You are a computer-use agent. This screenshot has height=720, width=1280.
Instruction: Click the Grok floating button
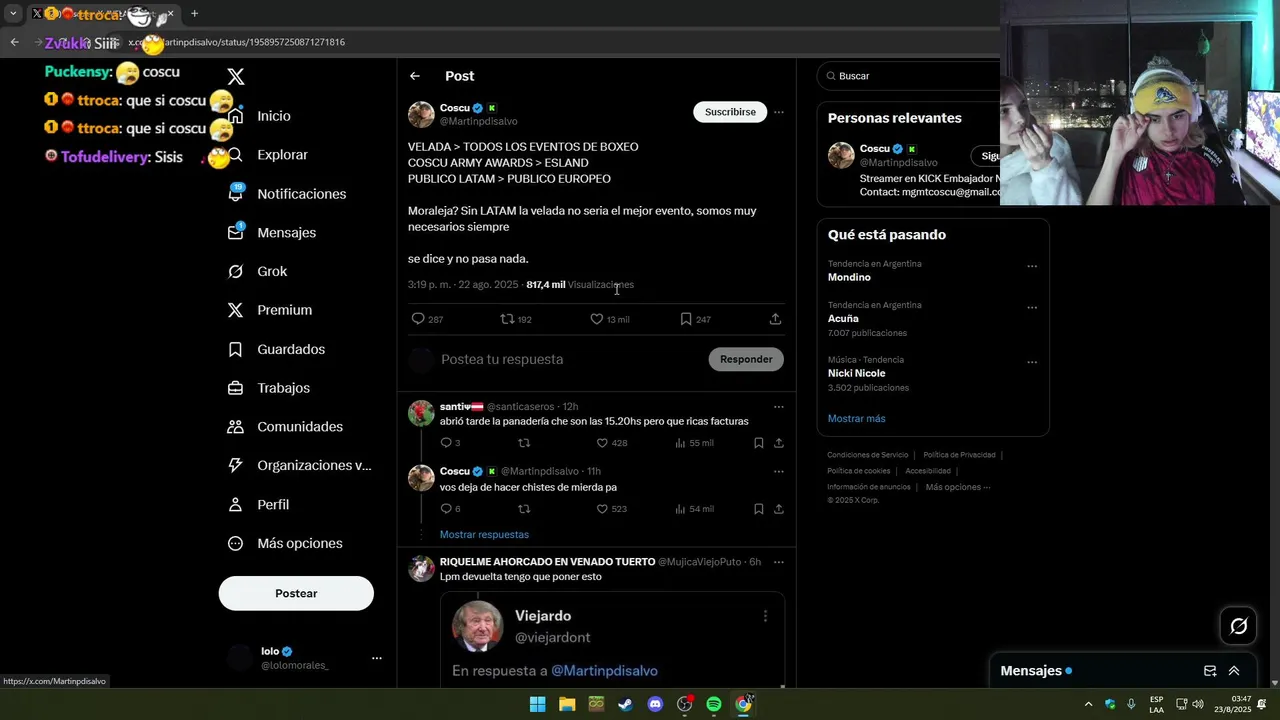point(1238,626)
